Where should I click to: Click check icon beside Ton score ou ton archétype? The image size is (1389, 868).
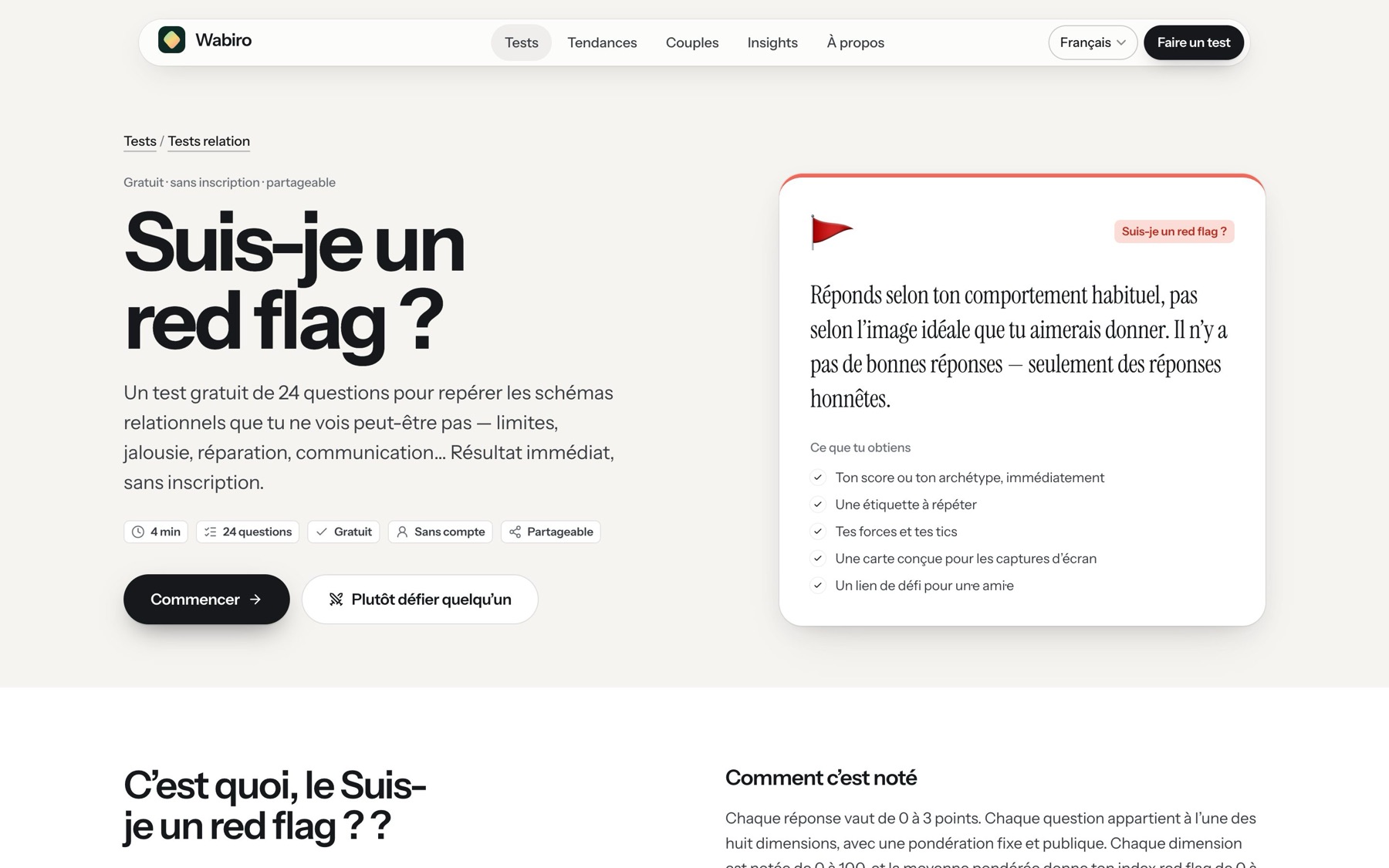[818, 478]
